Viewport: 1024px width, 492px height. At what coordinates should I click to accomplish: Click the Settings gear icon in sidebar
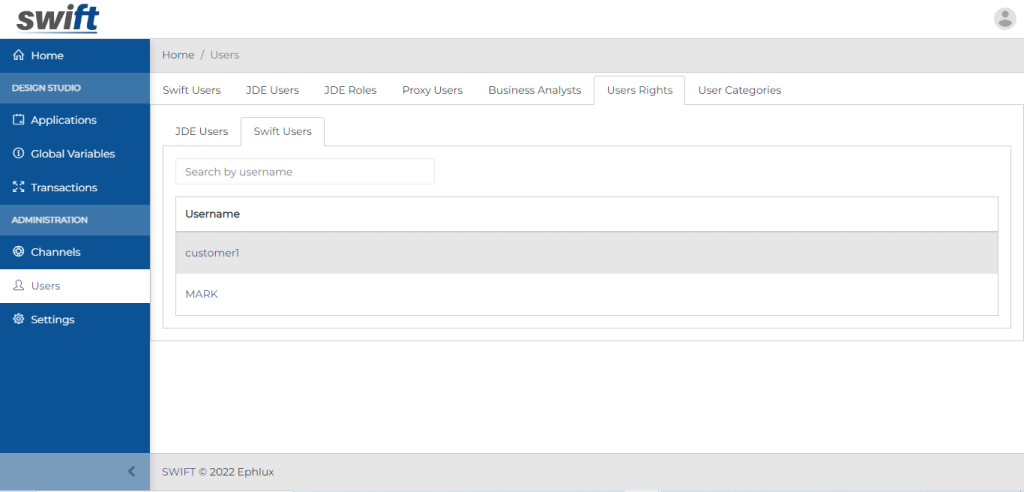(x=18, y=320)
